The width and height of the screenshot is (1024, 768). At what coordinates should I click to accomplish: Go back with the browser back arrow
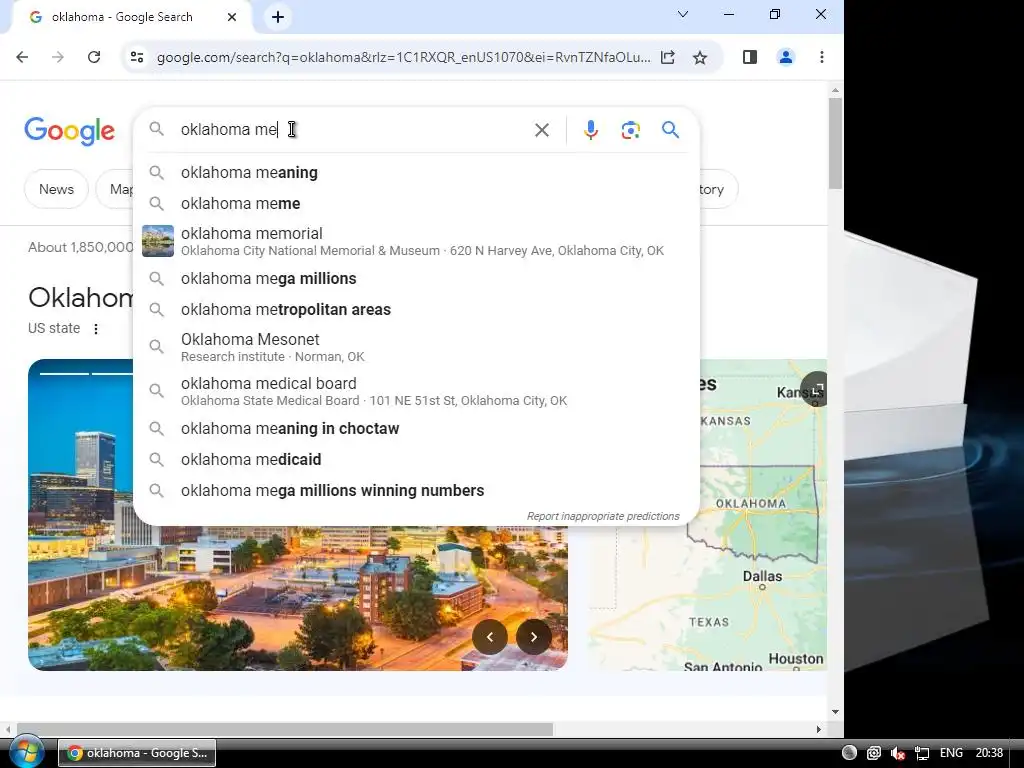click(22, 57)
